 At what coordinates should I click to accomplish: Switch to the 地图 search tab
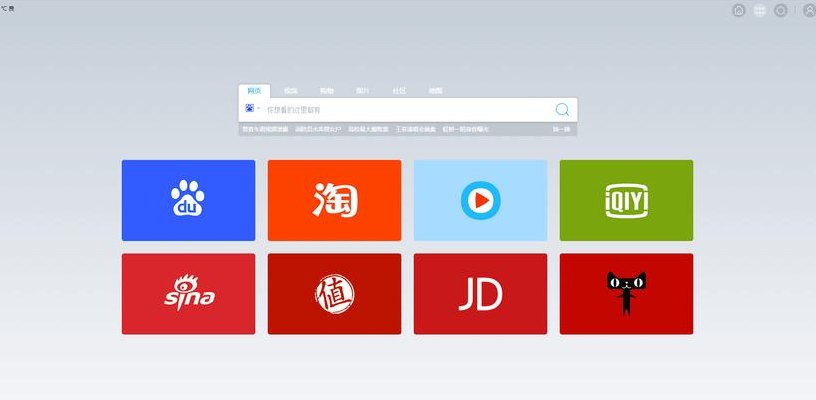436,91
